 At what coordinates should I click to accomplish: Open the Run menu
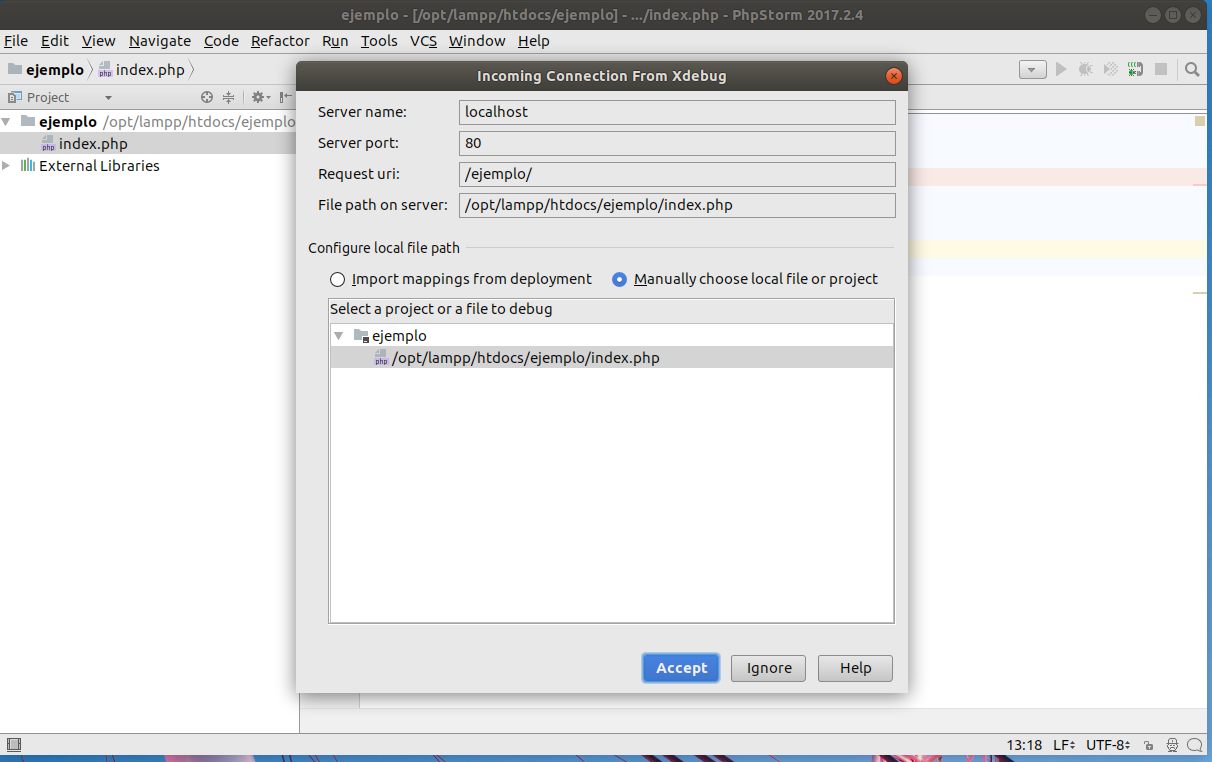pyautogui.click(x=335, y=41)
